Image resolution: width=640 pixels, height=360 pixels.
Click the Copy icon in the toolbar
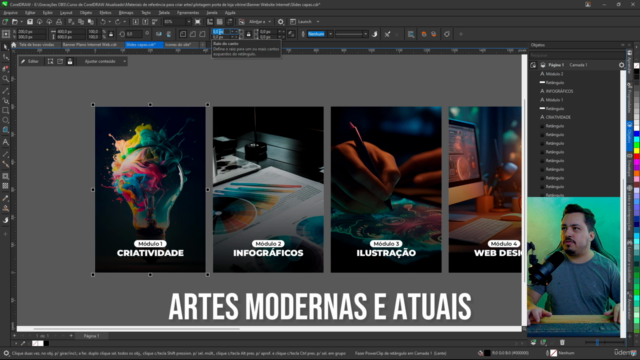point(81,22)
